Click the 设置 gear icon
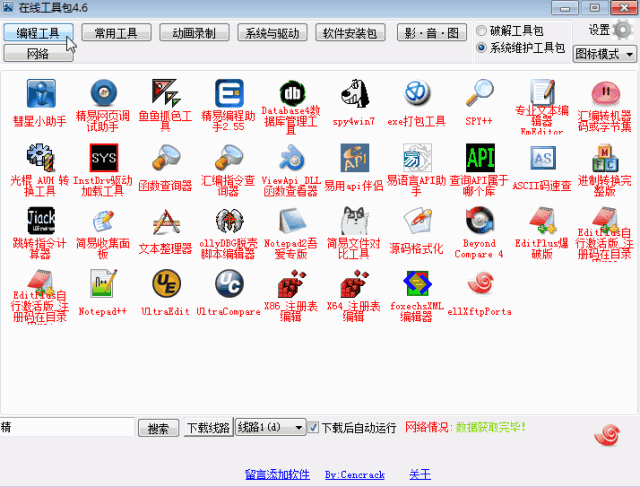Viewport: 640px width, 487px height. pos(622,29)
